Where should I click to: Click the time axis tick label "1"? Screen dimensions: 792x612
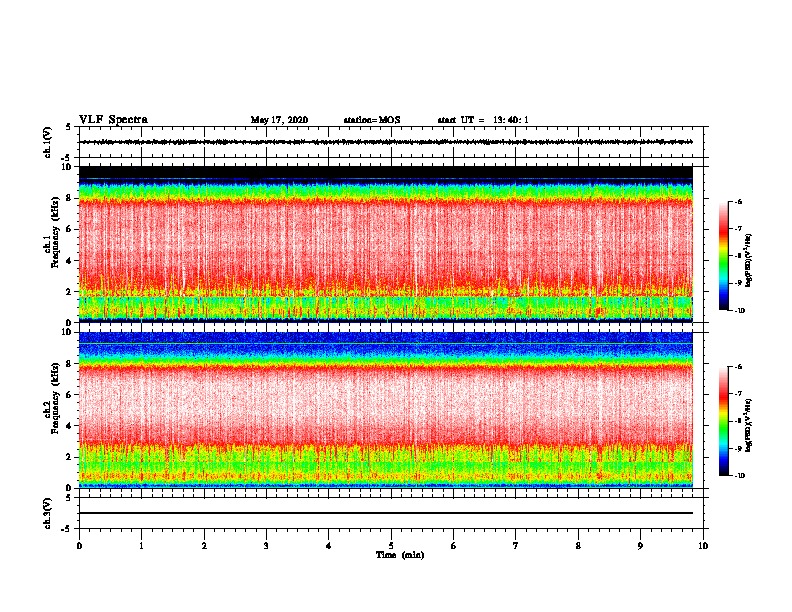(141, 546)
